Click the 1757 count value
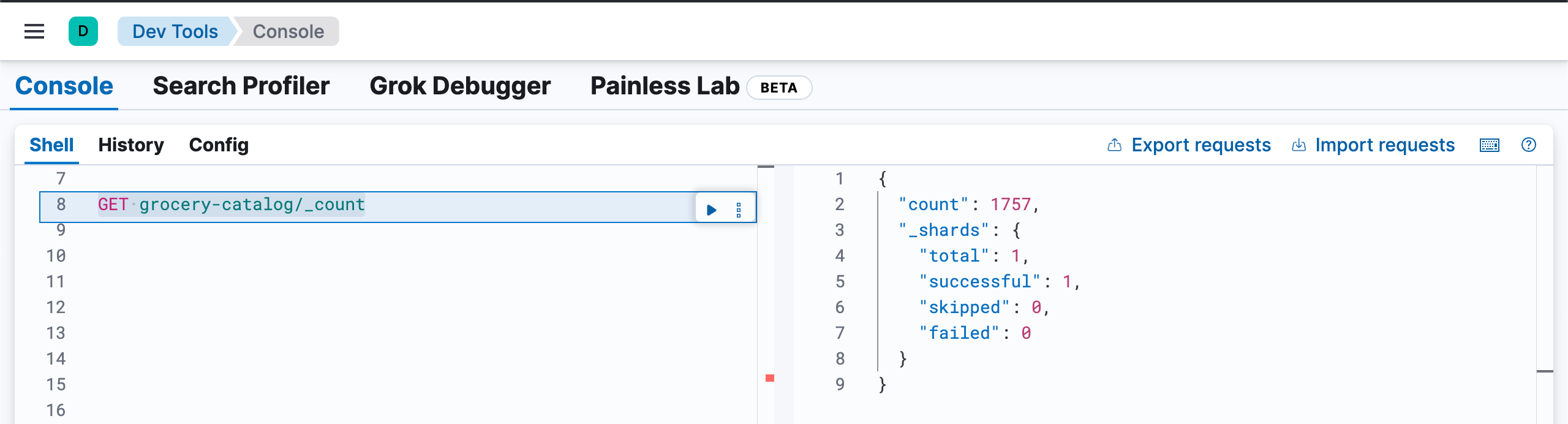Image resolution: width=1568 pixels, height=424 pixels. [1011, 205]
